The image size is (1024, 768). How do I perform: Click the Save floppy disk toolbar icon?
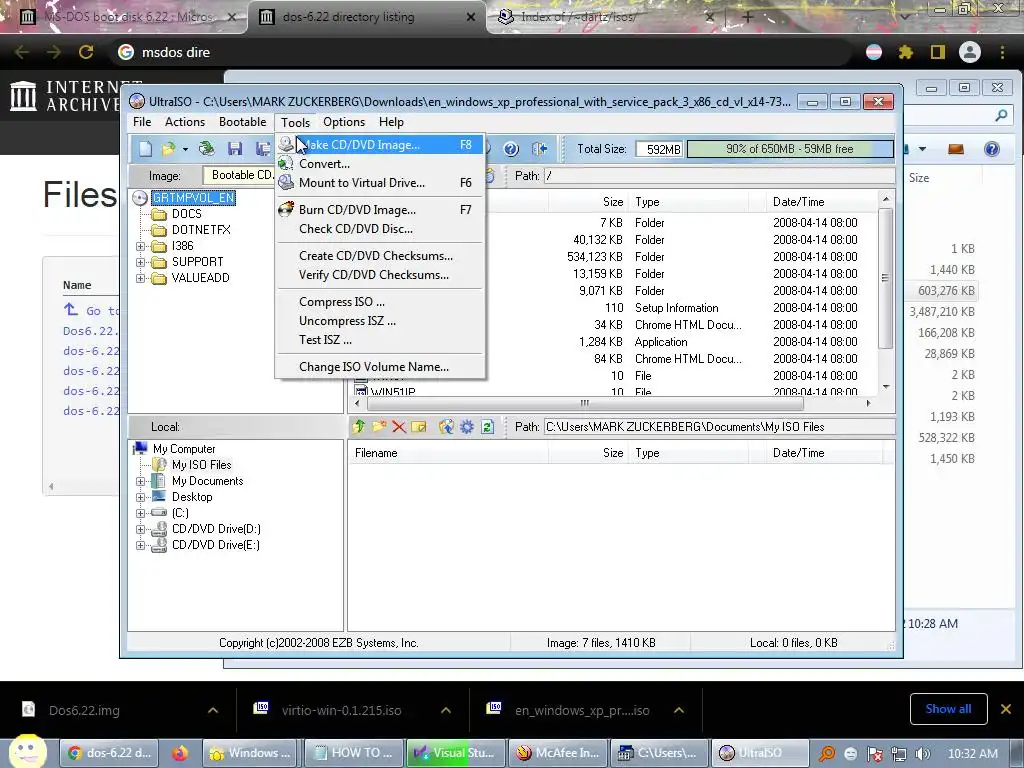(234, 149)
